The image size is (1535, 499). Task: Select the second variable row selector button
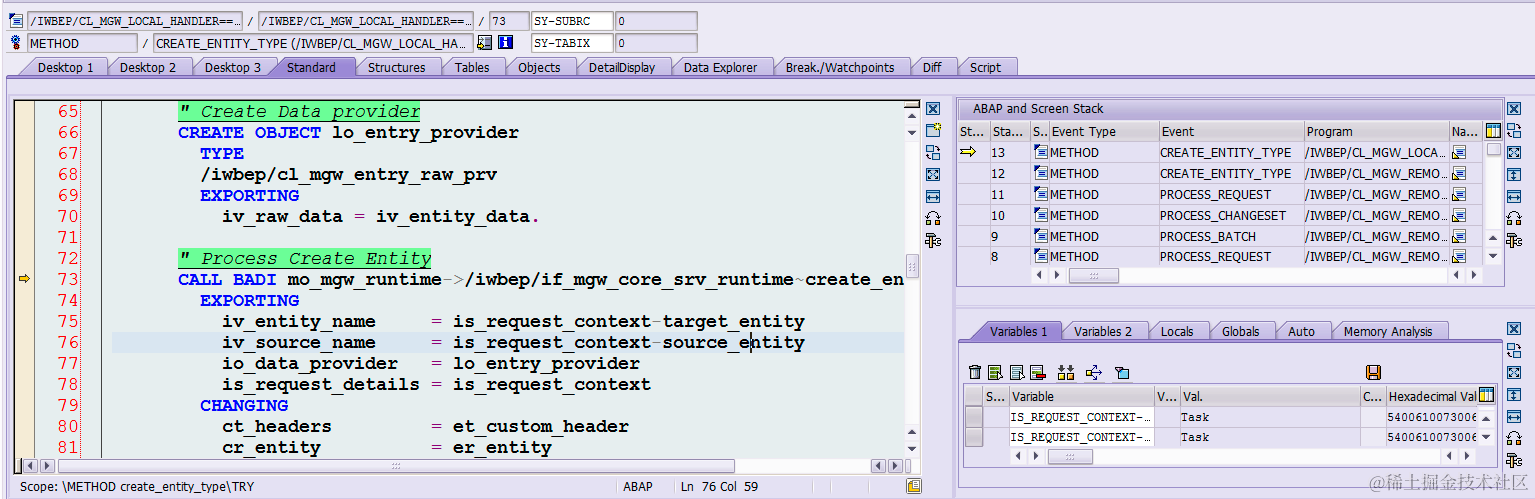[973, 437]
